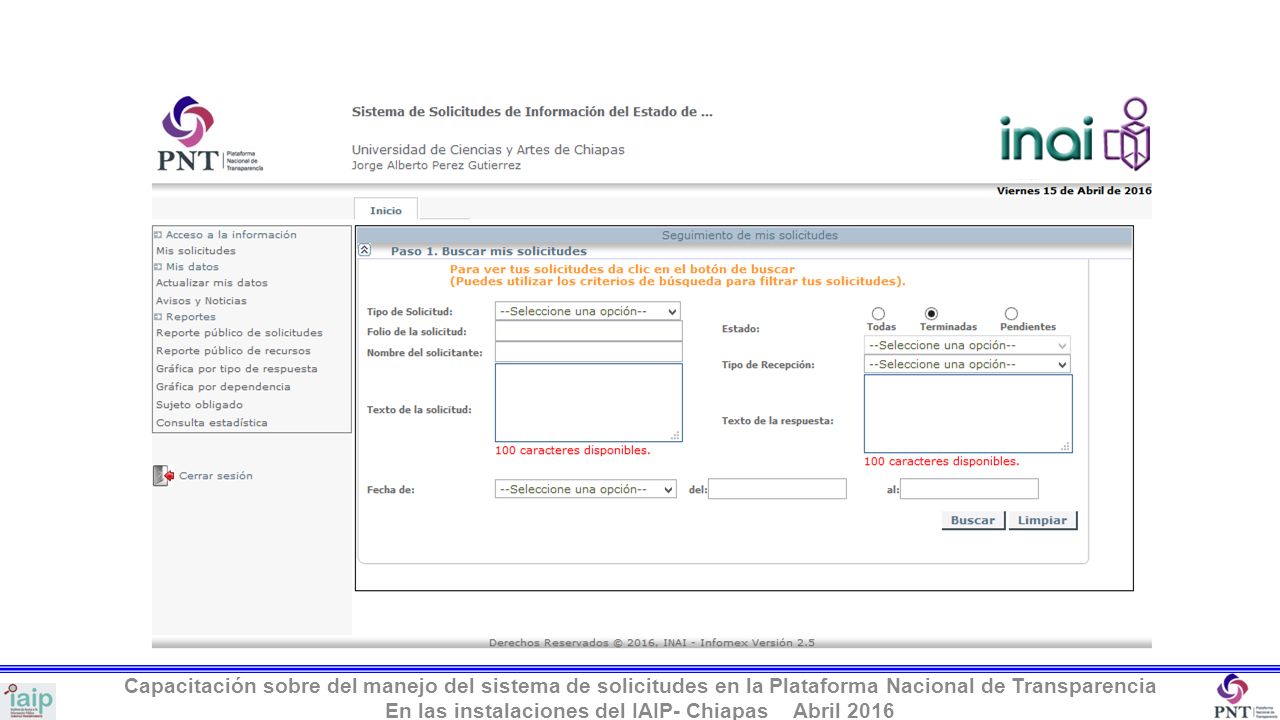Open Gráfica por tipo de respuesta

[x=237, y=369]
